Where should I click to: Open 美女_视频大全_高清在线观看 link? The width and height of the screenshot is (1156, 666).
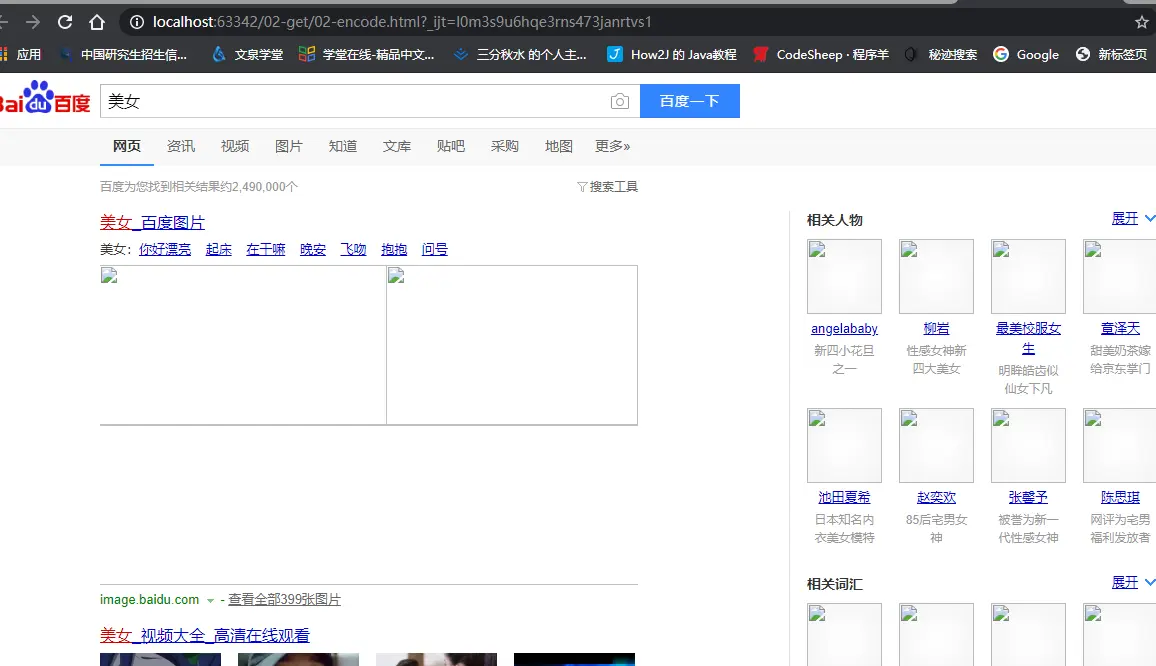pyautogui.click(x=204, y=635)
